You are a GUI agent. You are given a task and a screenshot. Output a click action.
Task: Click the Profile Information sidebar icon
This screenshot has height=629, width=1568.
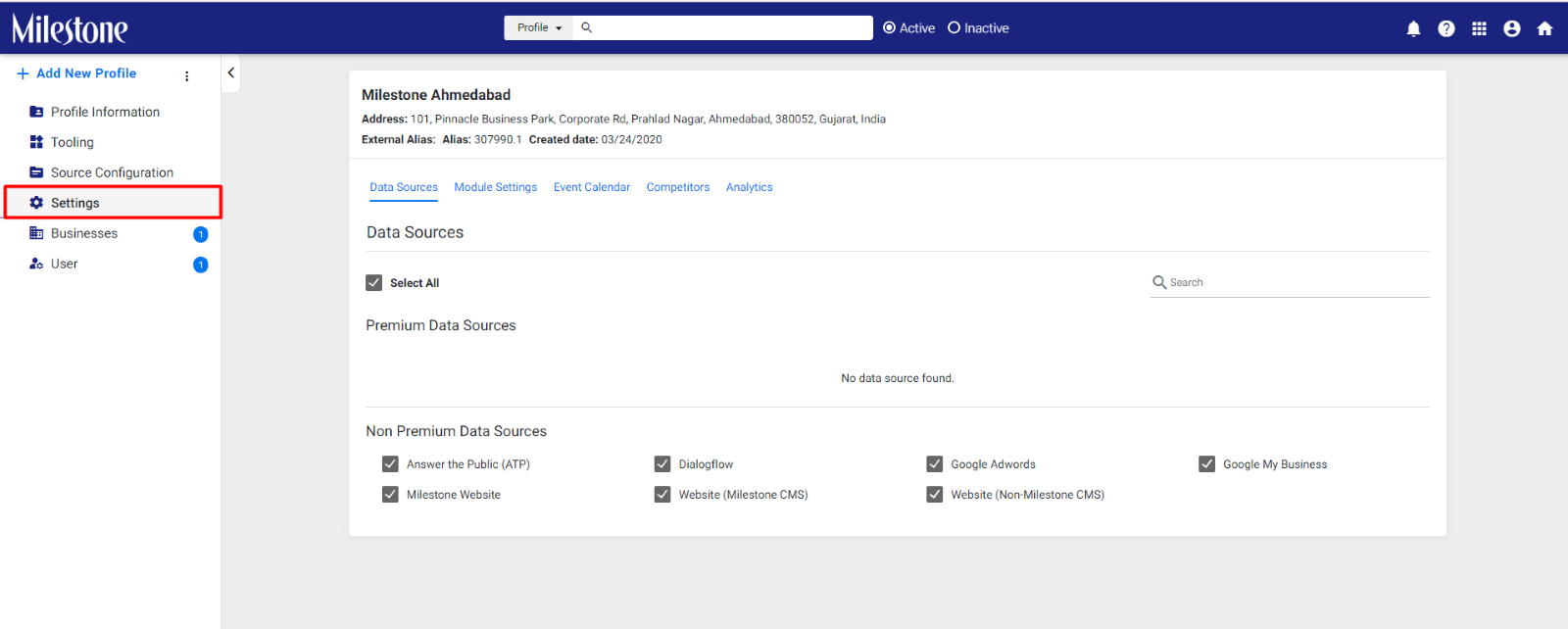coord(36,112)
